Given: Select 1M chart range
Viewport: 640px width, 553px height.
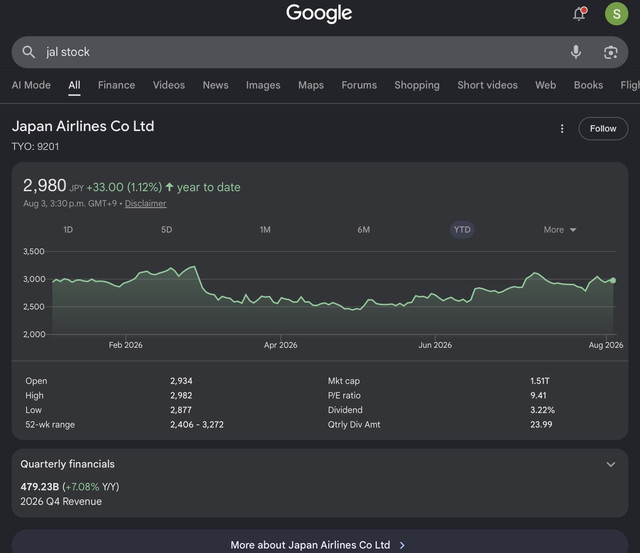Looking at the screenshot, I should point(265,230).
